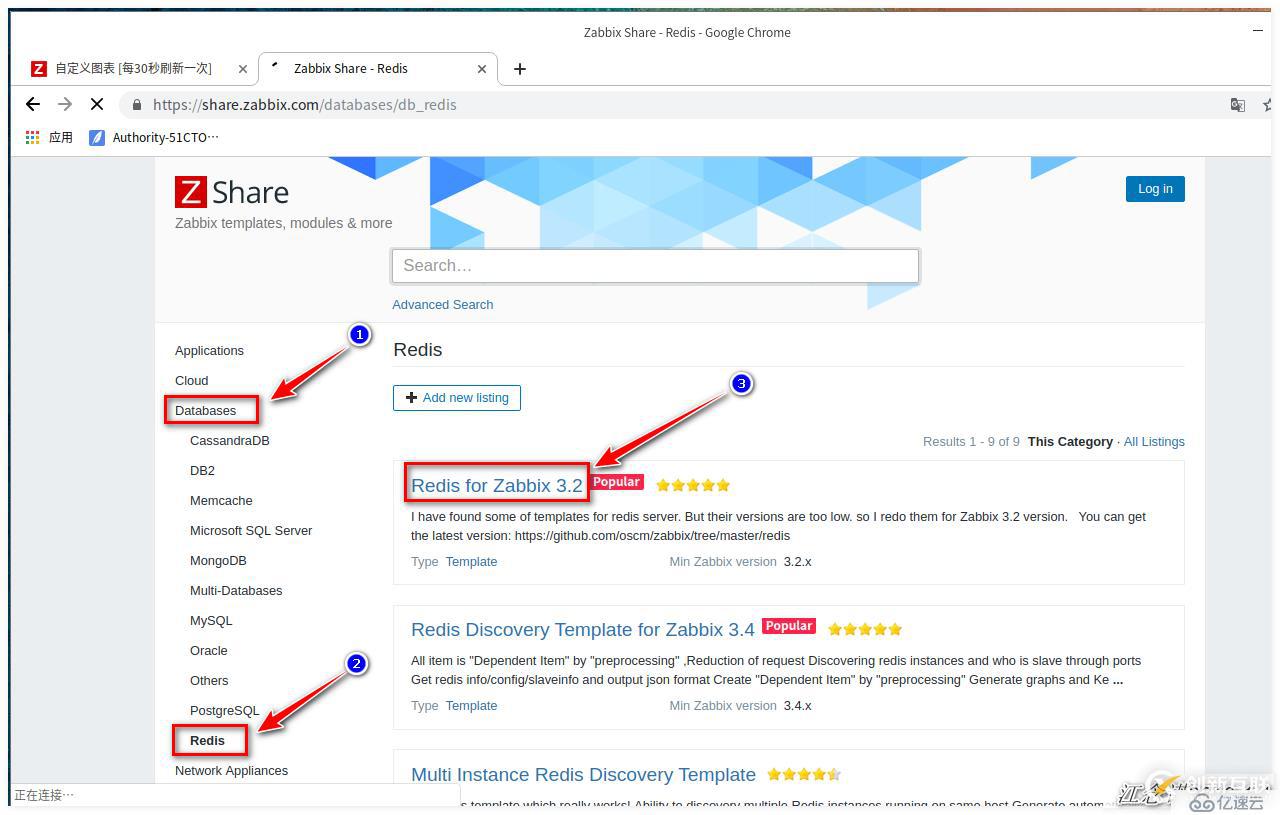Viewport: 1280px width, 815px height.
Task: Click the browser forward arrow
Action: [65, 104]
